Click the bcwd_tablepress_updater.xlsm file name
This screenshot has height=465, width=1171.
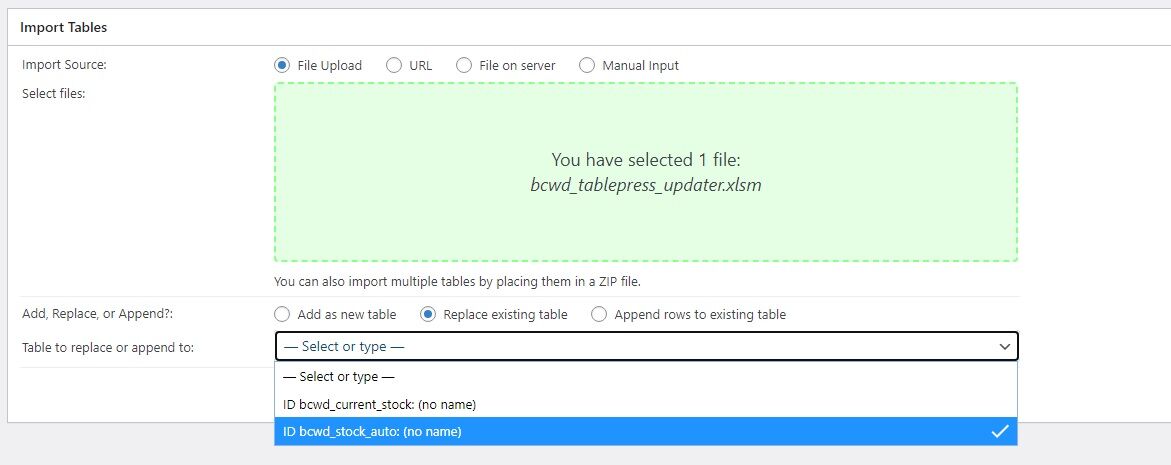pyautogui.click(x=646, y=185)
